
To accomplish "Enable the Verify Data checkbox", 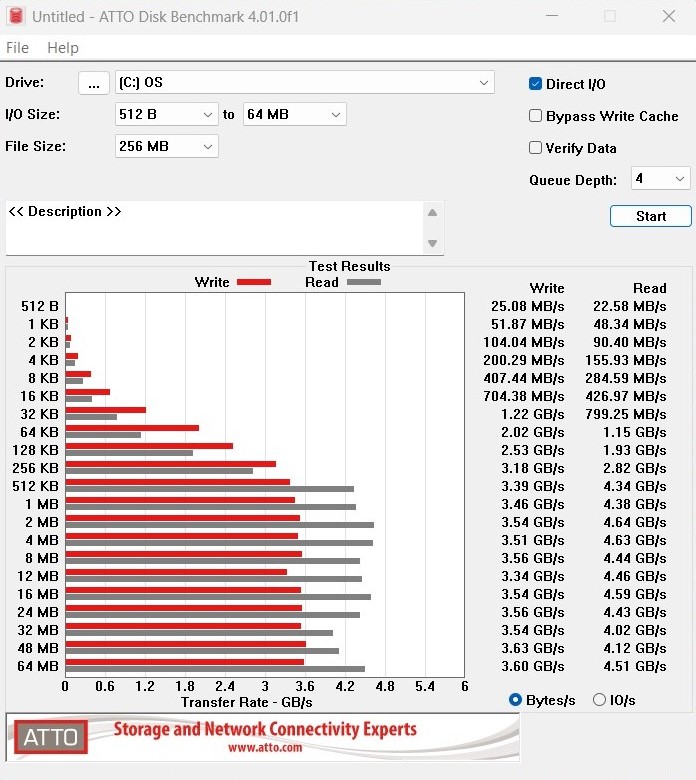I will [535, 147].
